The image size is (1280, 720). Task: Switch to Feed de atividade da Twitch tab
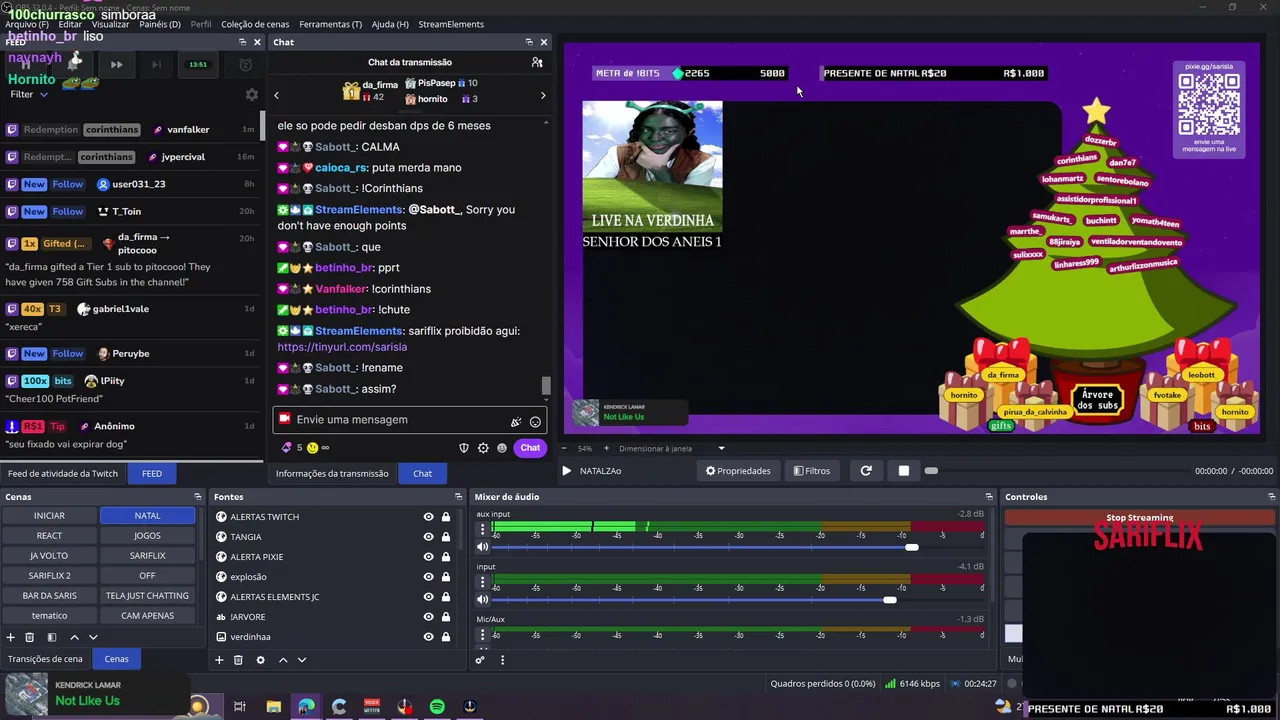point(63,473)
